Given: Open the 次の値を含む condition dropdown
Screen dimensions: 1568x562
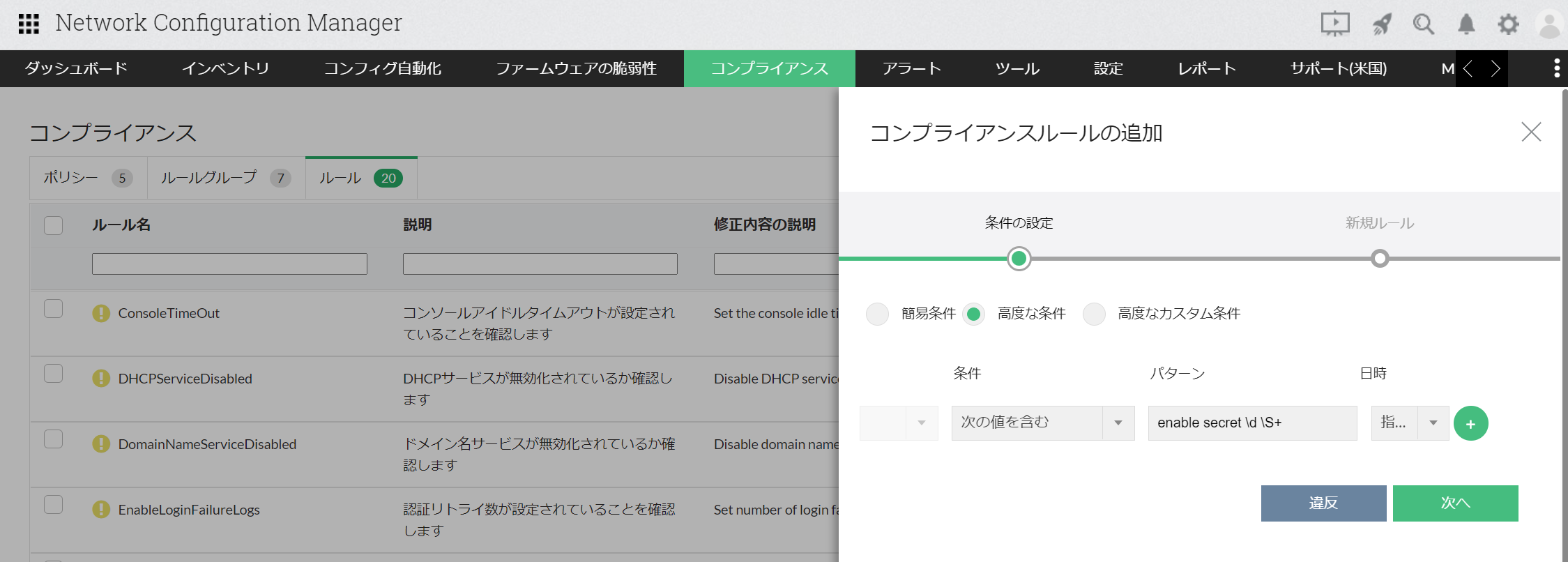Looking at the screenshot, I should click(1042, 423).
